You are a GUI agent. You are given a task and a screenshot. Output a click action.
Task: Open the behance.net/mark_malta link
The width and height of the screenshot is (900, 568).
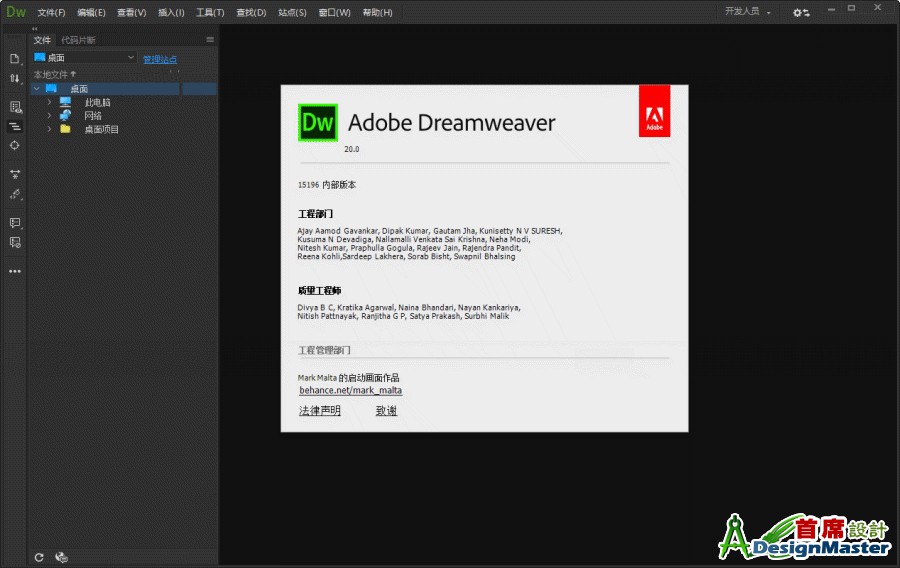350,390
